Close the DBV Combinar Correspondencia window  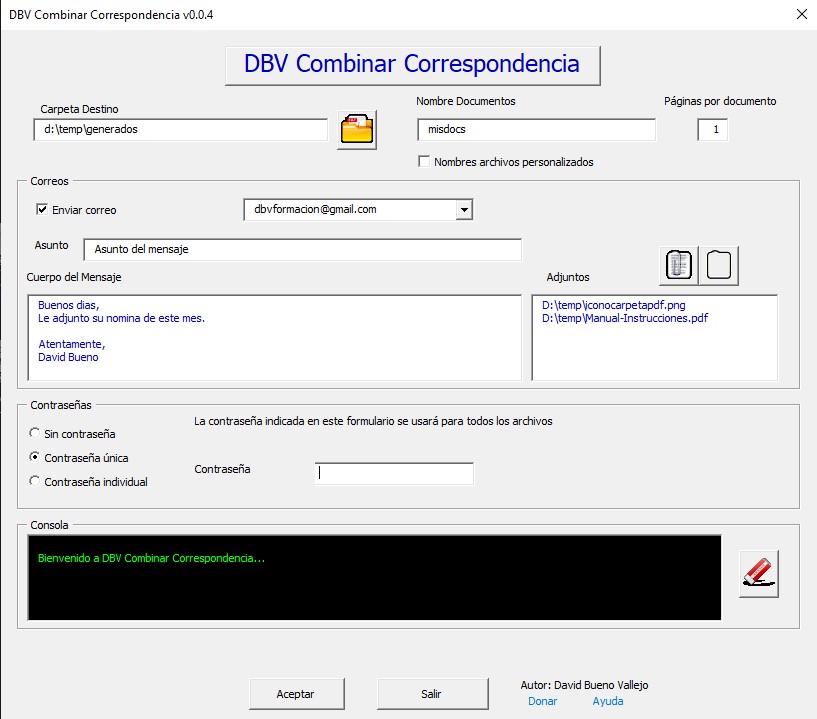tap(802, 14)
